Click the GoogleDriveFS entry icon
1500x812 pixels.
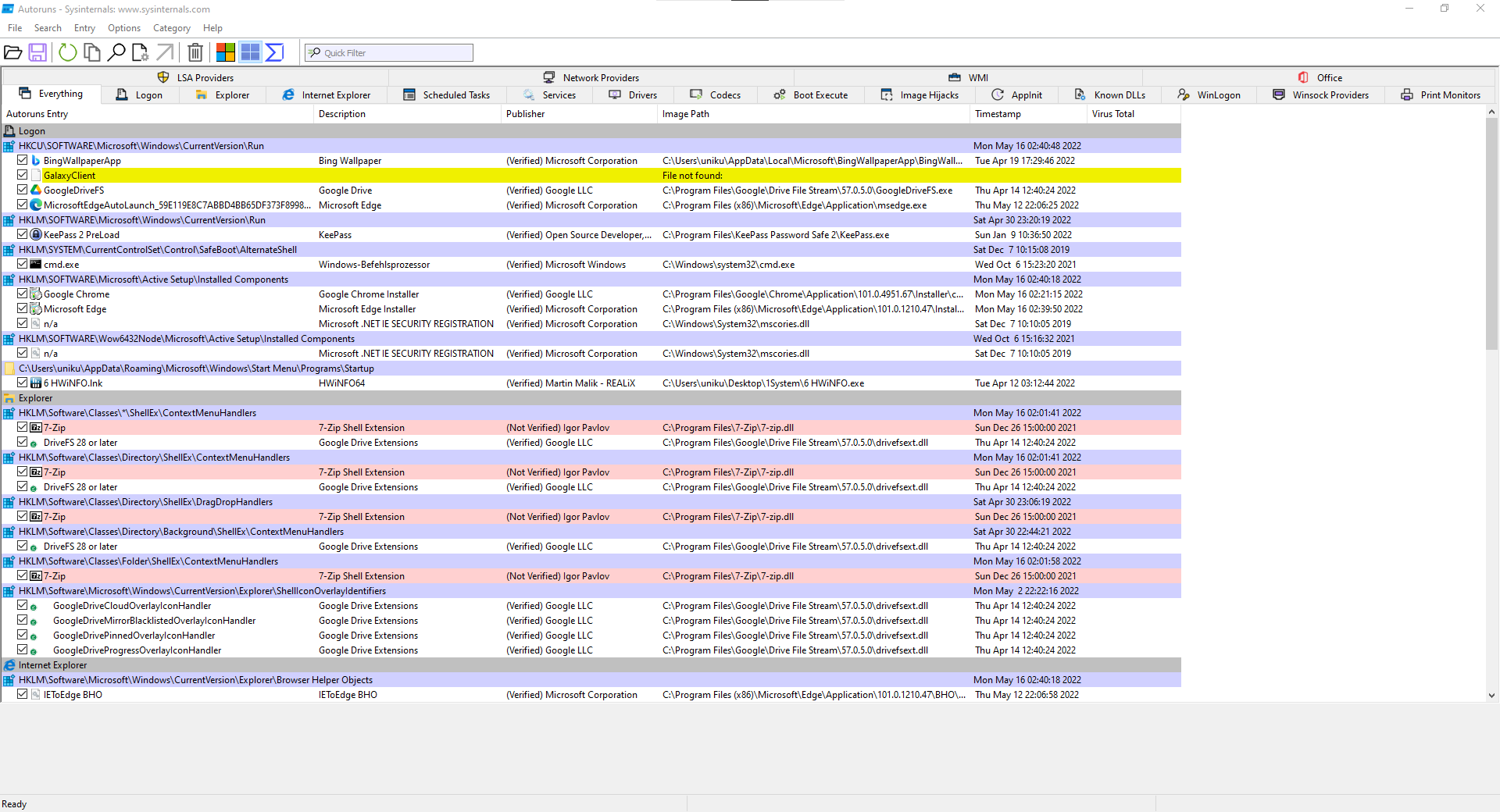pyautogui.click(x=35, y=191)
